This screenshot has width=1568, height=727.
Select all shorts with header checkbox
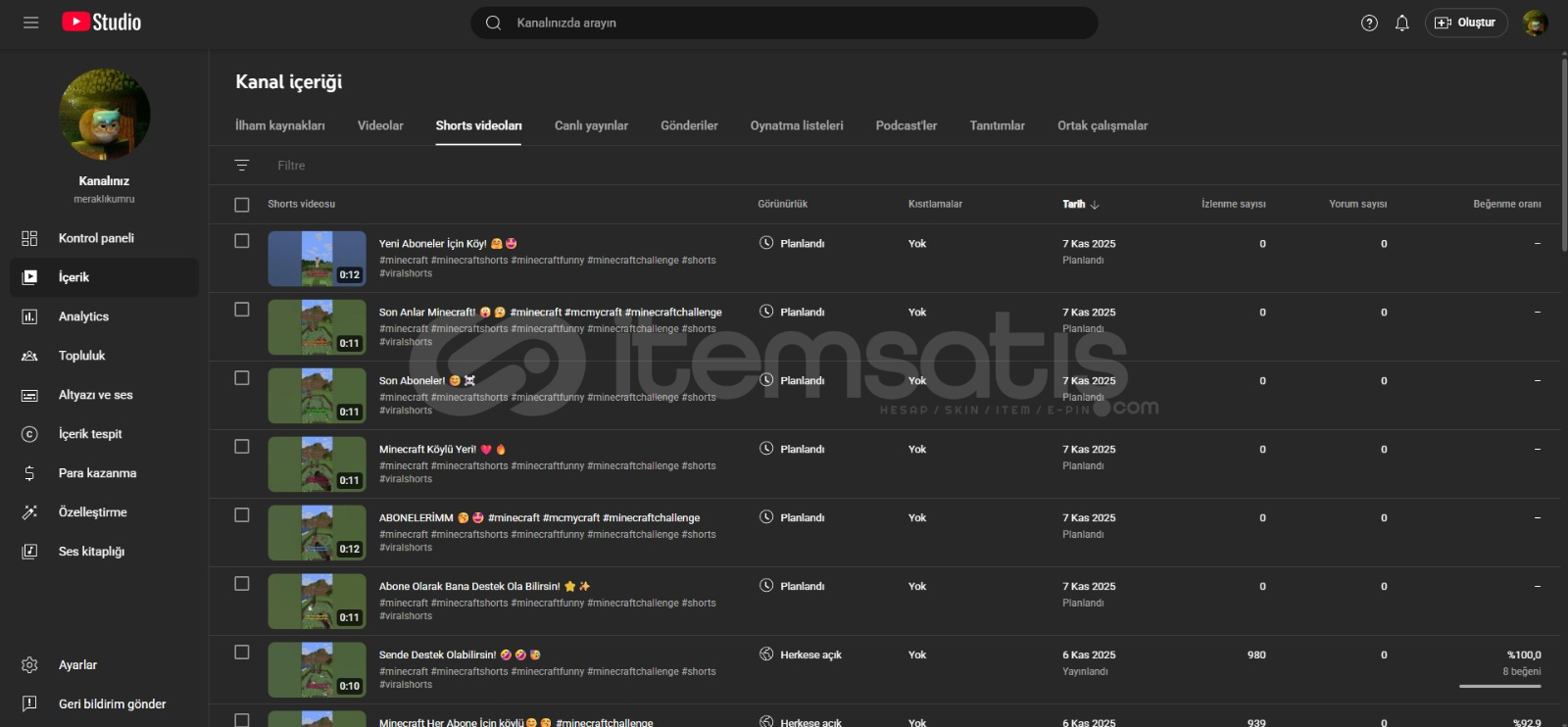click(242, 205)
